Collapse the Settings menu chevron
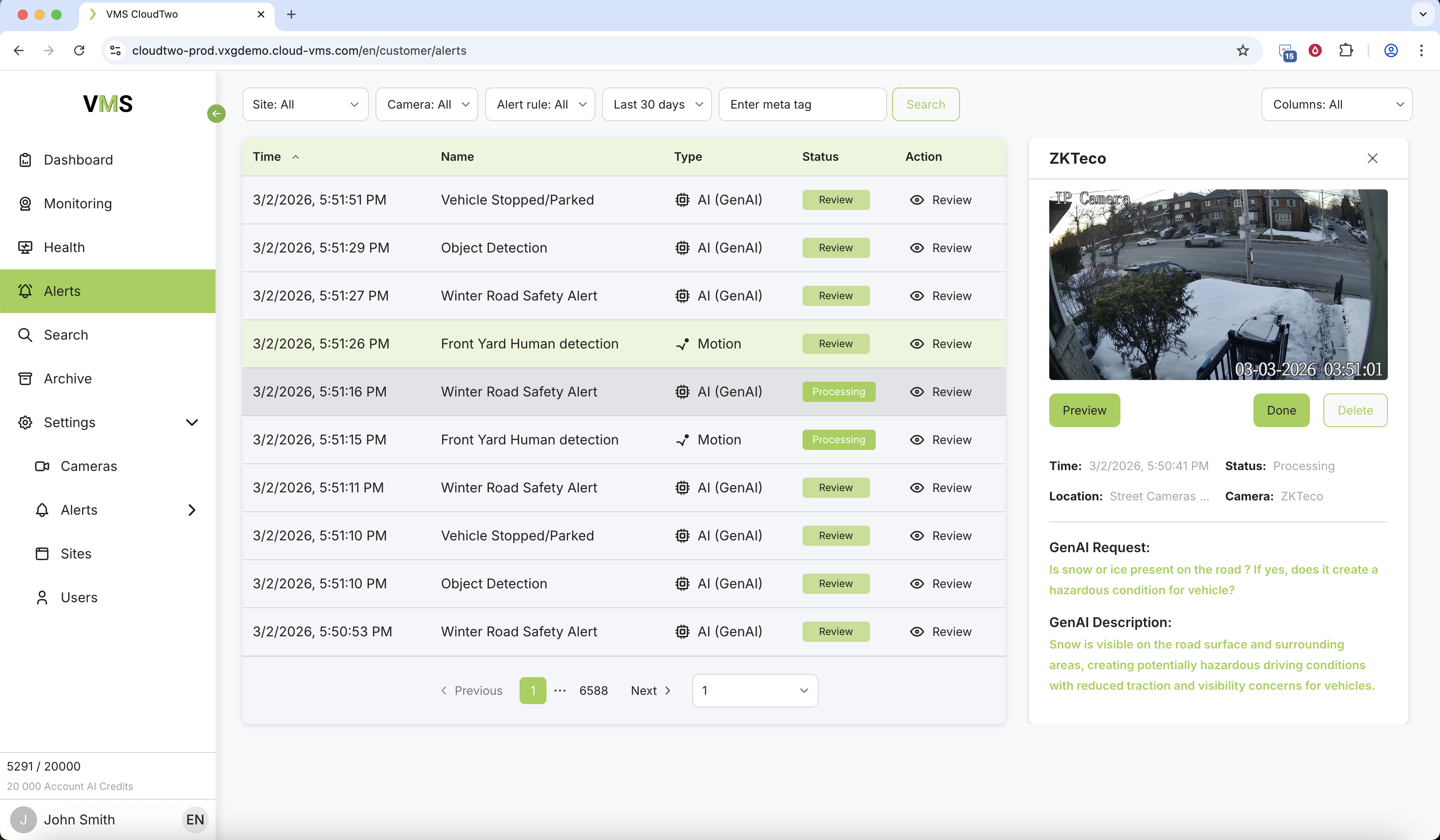Viewport: 1440px width, 840px height. point(192,423)
